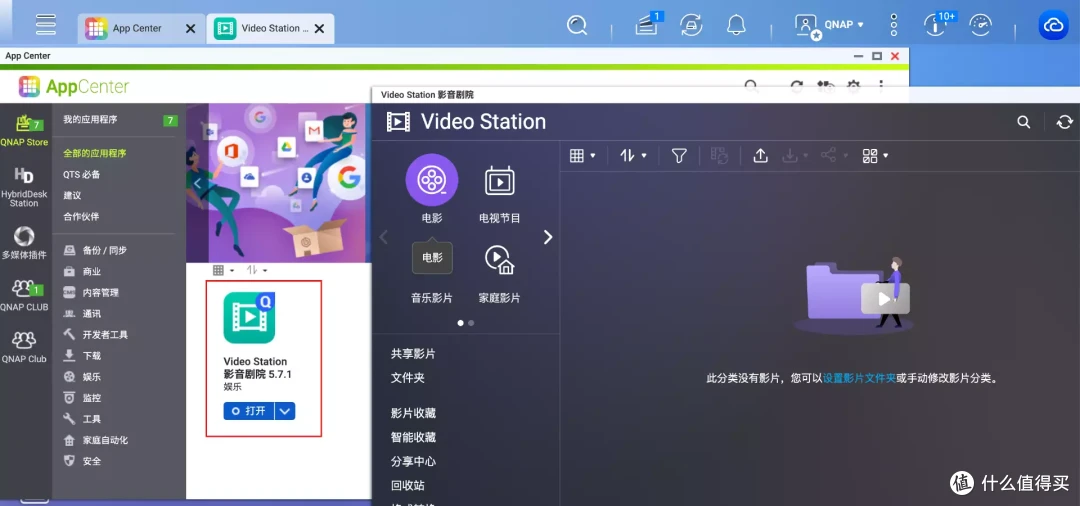Refresh Video Station library icon
Viewport: 1080px width, 506px height.
coord(1065,123)
